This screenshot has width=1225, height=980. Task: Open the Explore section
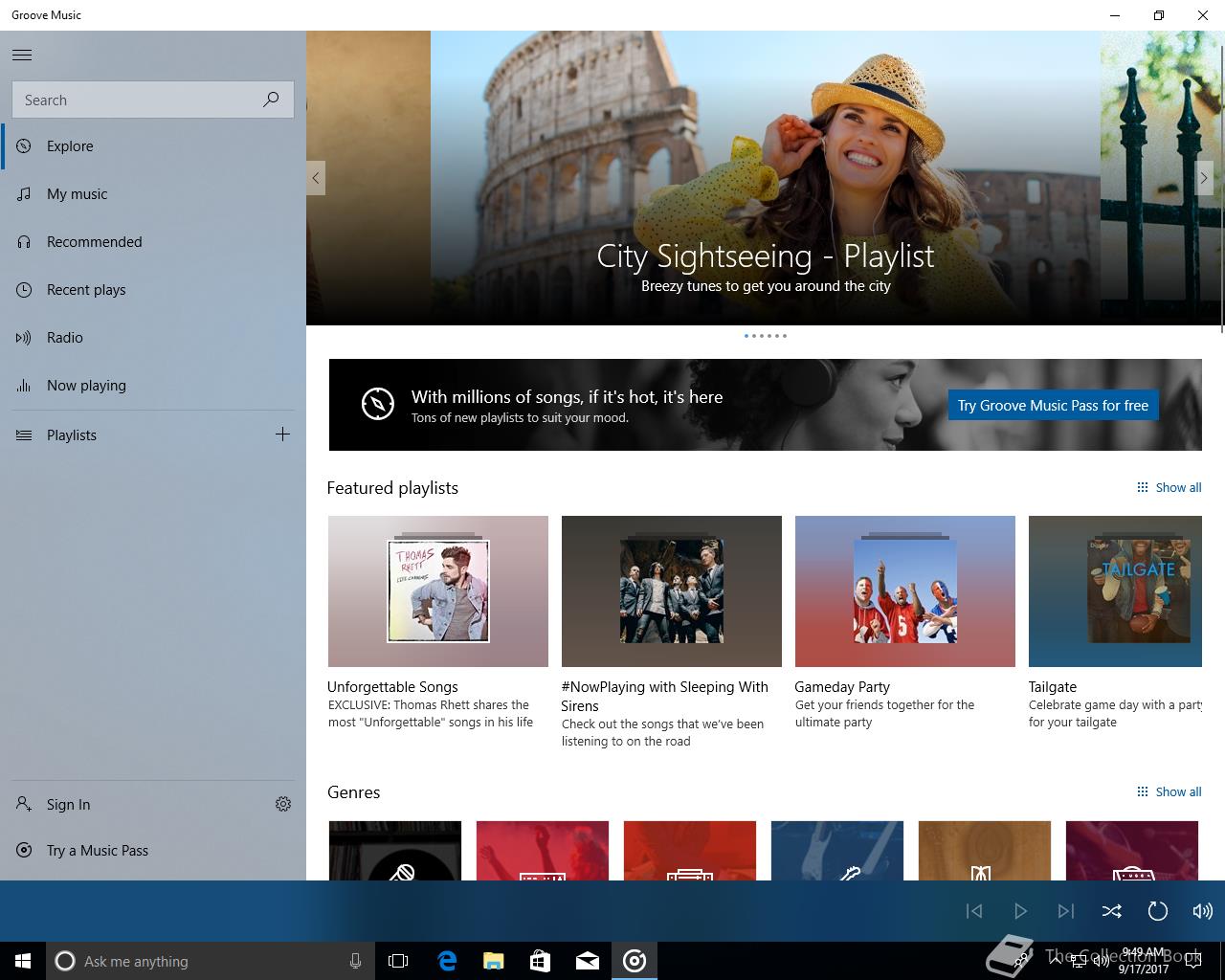pyautogui.click(x=153, y=146)
